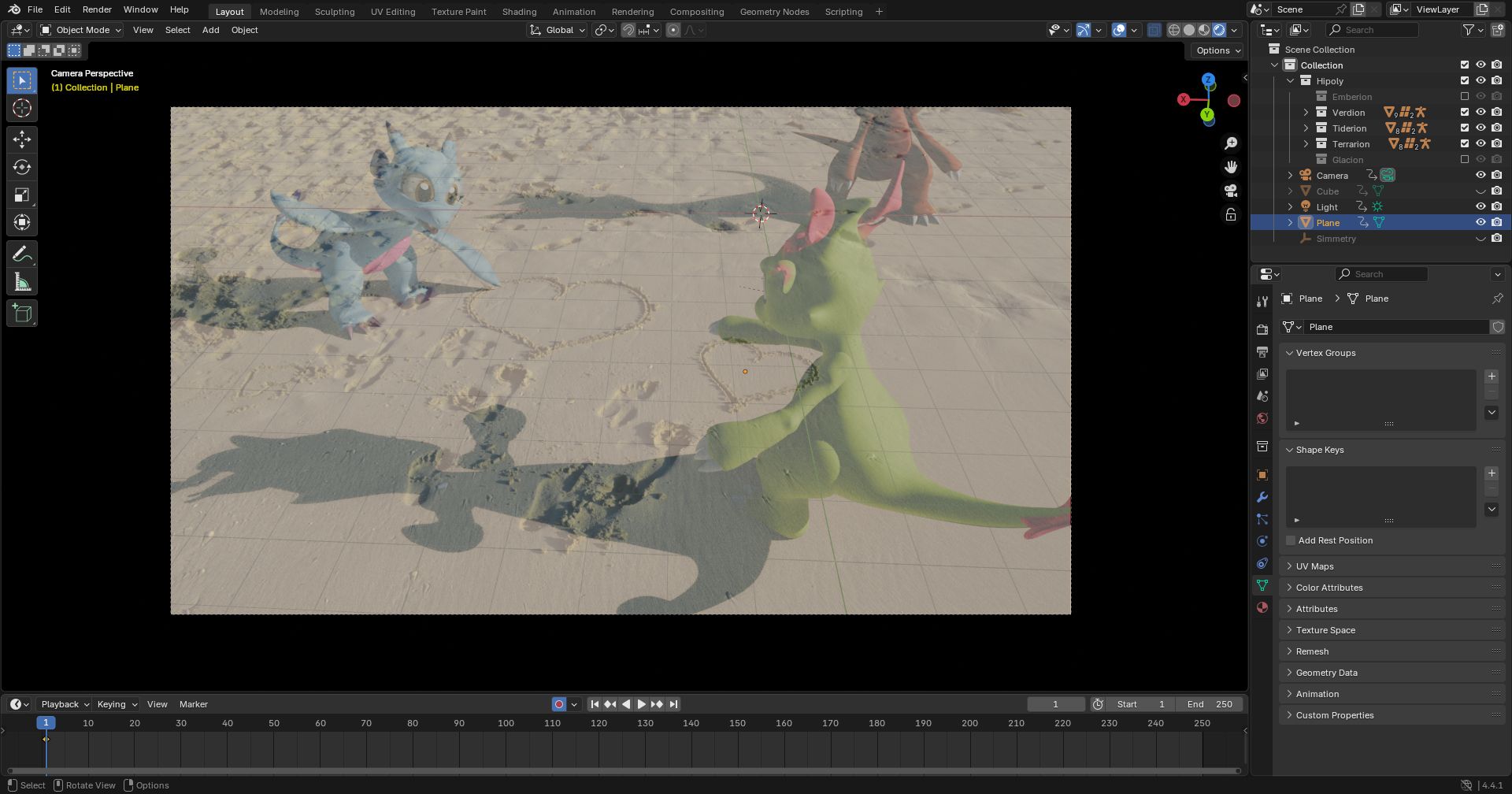Add a new workspace tab
Image resolution: width=1512 pixels, height=794 pixels.
(879, 12)
